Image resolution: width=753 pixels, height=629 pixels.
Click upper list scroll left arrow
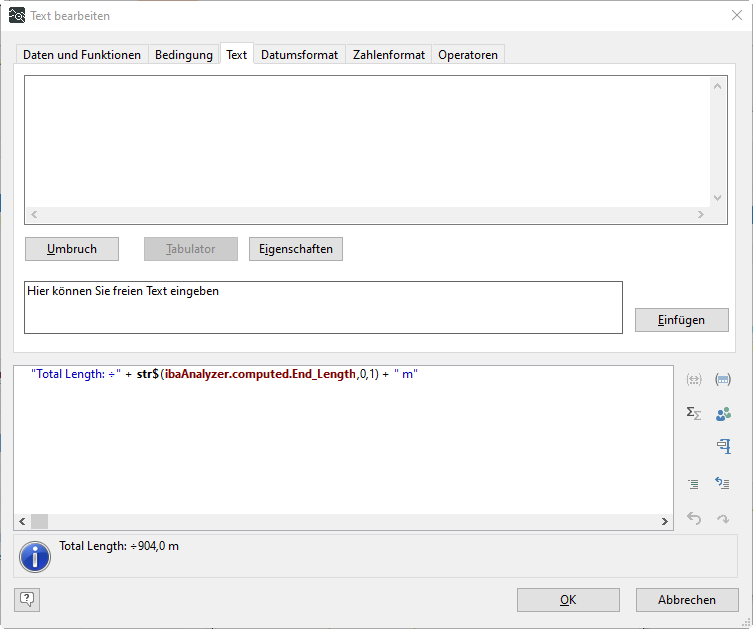point(34,215)
